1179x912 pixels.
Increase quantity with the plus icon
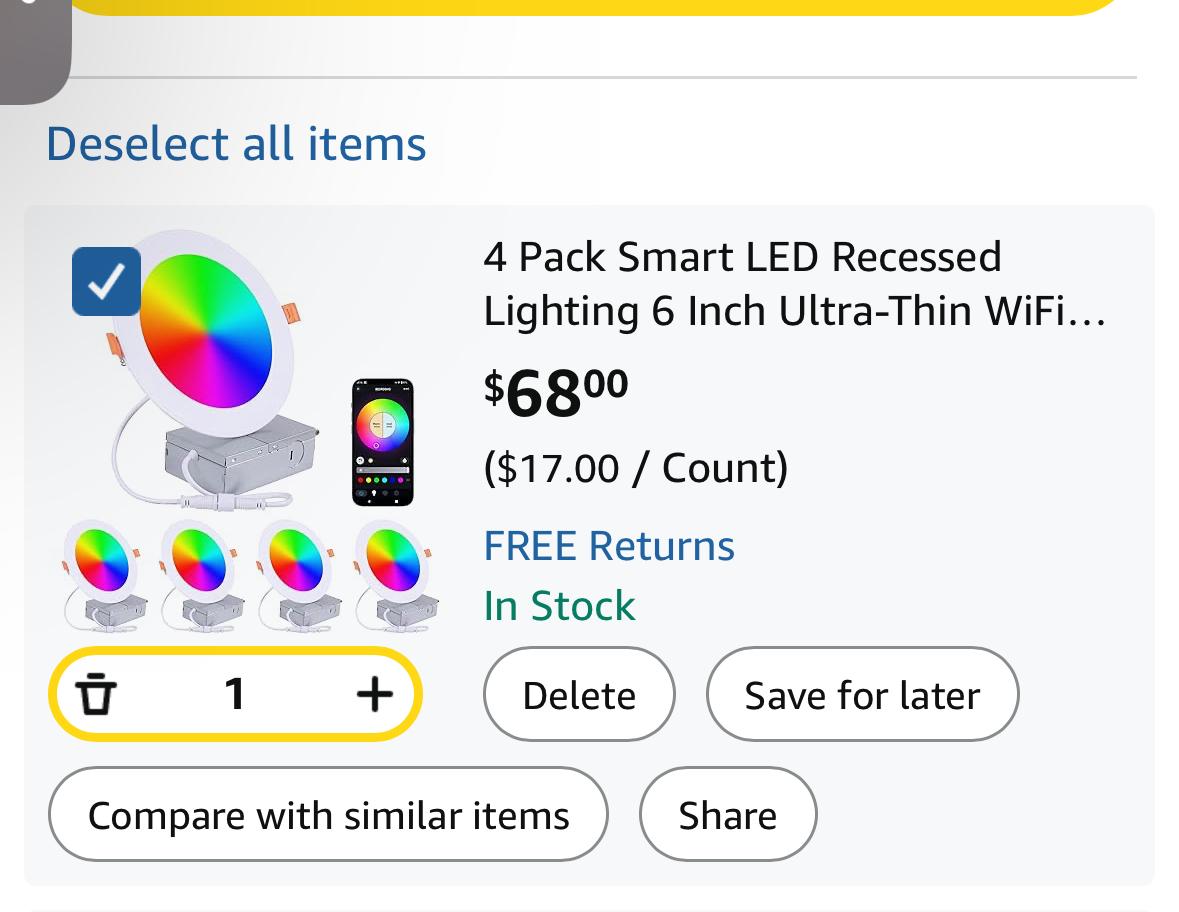coord(374,694)
